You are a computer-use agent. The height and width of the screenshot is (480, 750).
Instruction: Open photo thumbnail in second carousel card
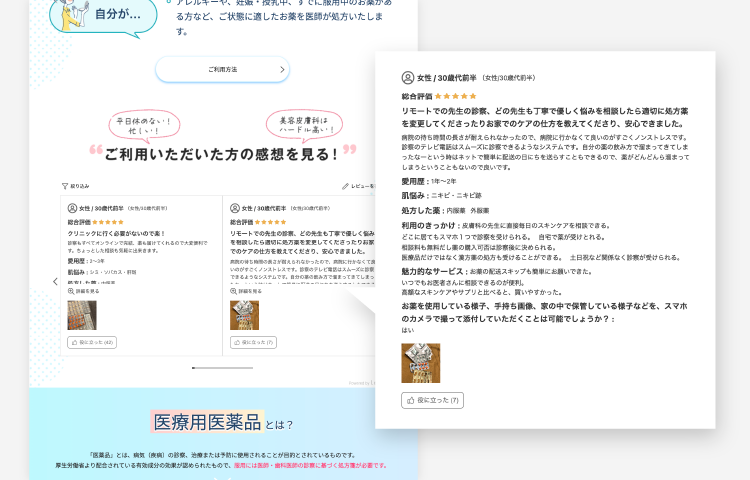[244, 315]
